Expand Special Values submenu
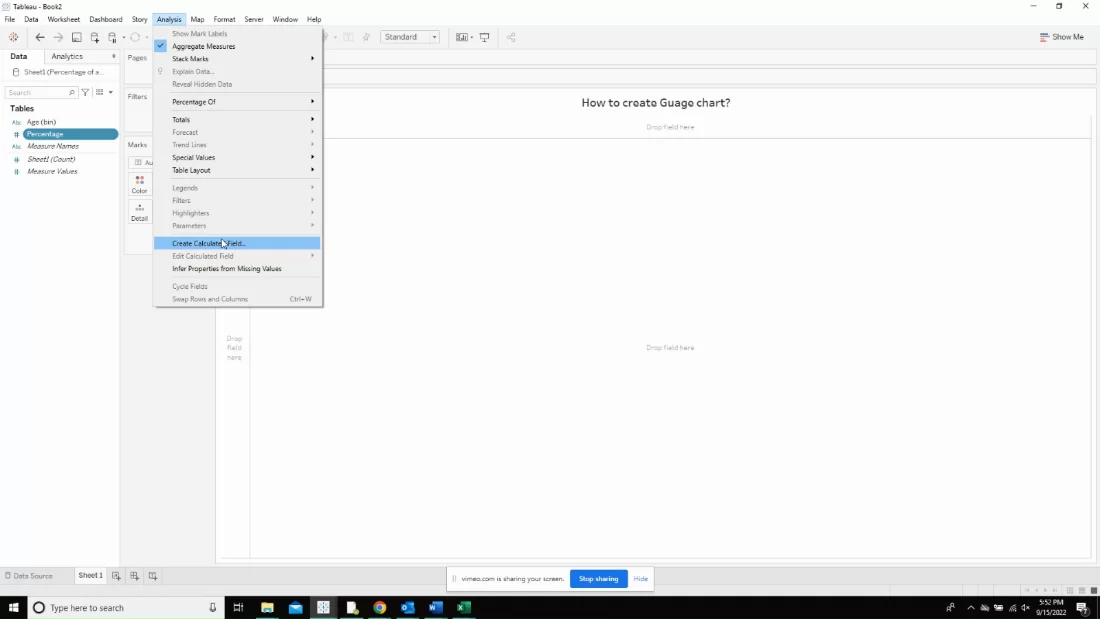Image resolution: width=1100 pixels, height=619 pixels. 237,157
